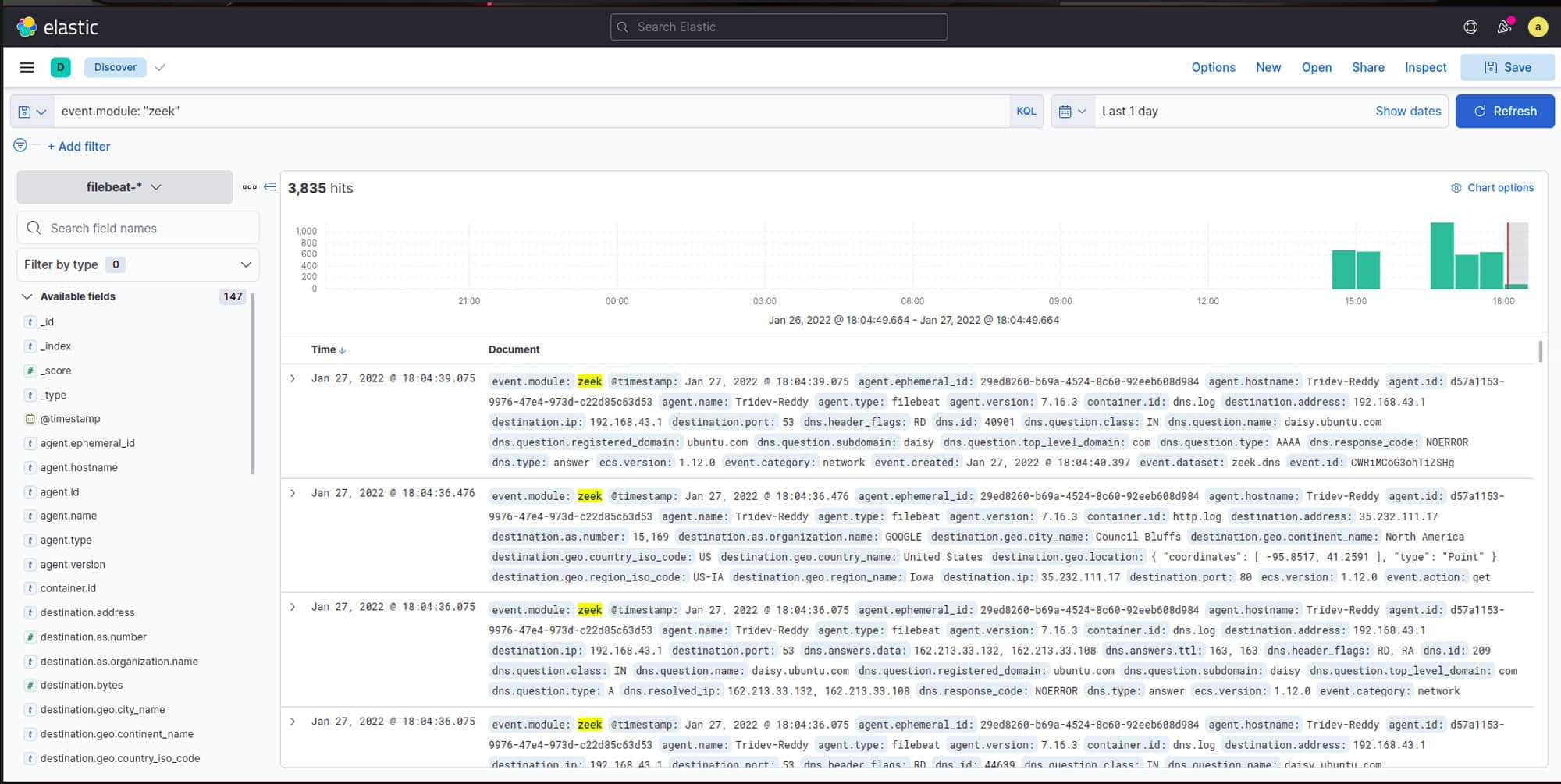Viewport: 1561px width, 784px height.
Task: Collapse the Available fields section
Action: (x=27, y=296)
